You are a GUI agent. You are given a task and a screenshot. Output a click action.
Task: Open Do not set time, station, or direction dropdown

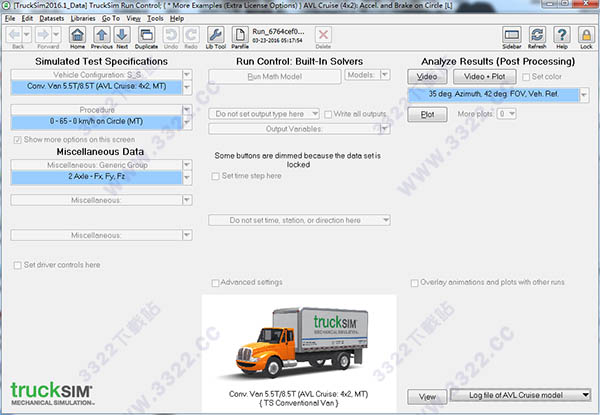(299, 220)
